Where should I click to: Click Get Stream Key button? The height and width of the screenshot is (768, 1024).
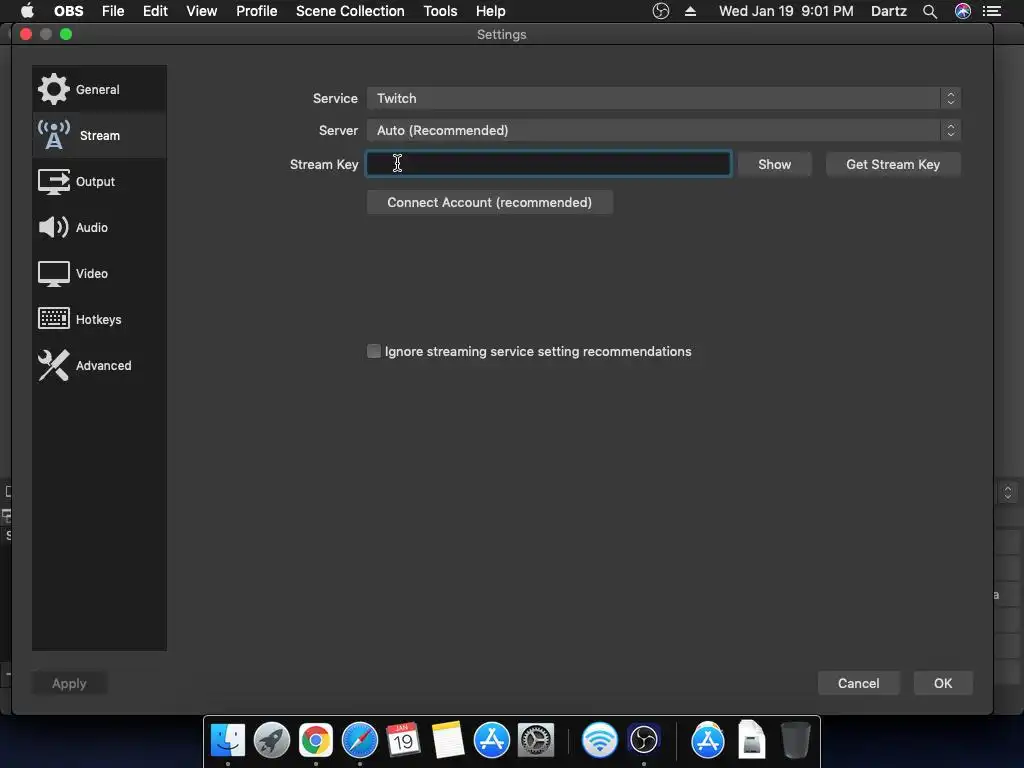(x=893, y=165)
